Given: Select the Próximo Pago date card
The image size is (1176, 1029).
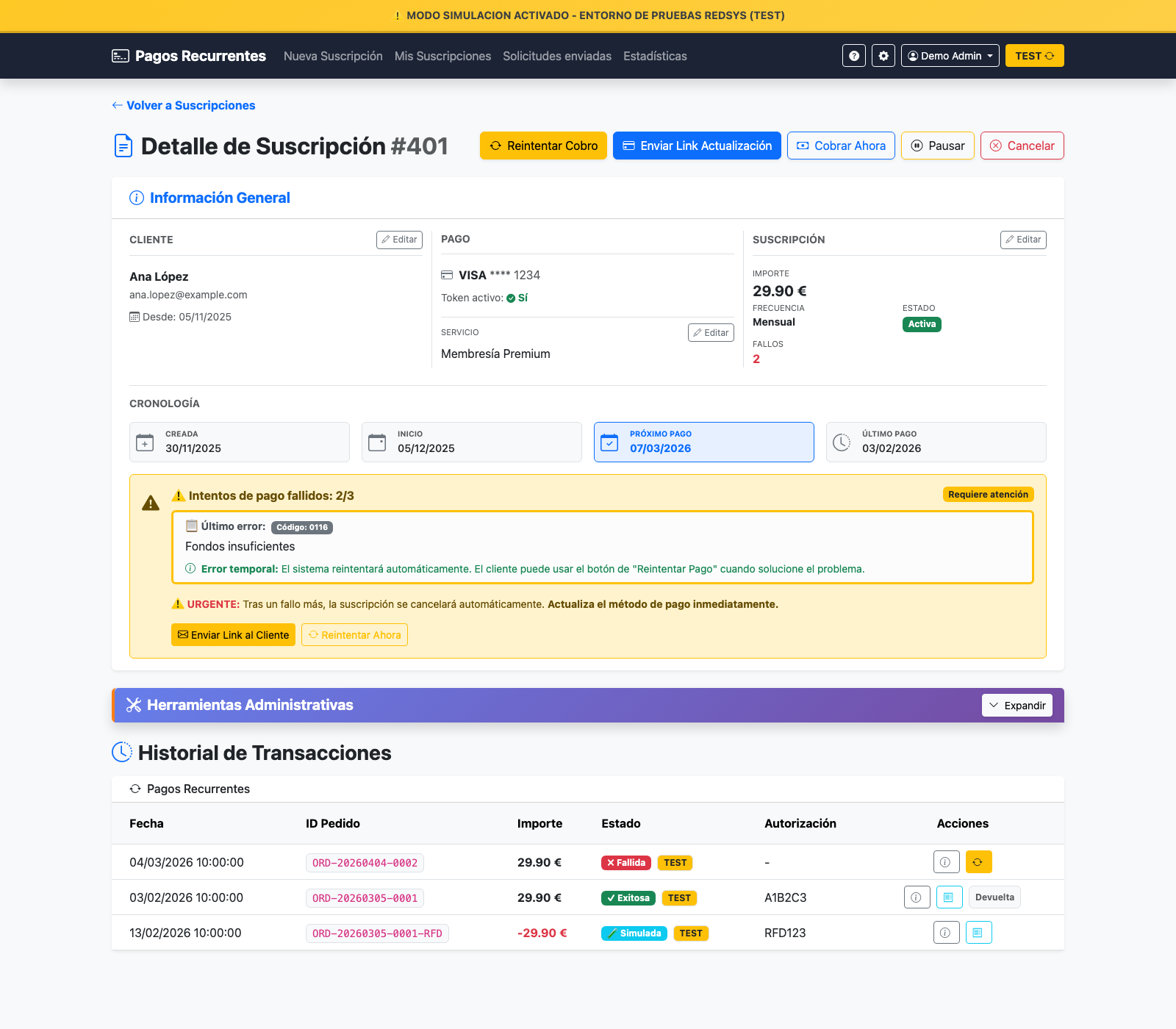Looking at the screenshot, I should click(703, 442).
